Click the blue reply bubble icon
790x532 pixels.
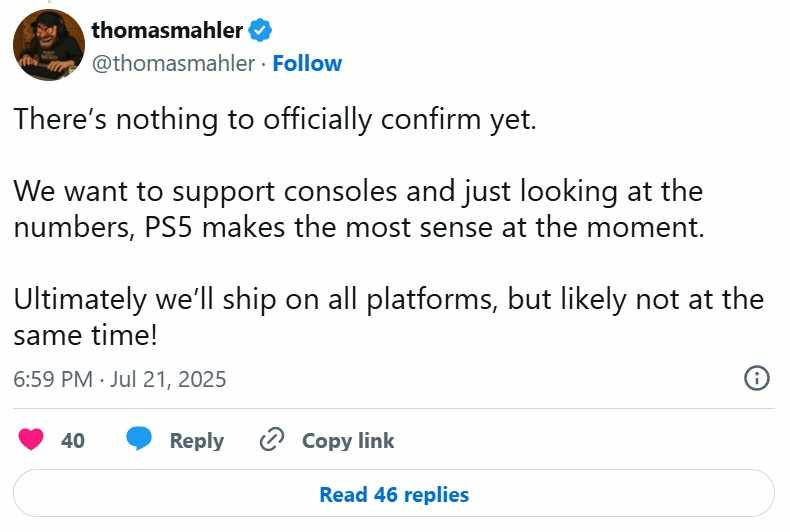pyautogui.click(x=139, y=440)
